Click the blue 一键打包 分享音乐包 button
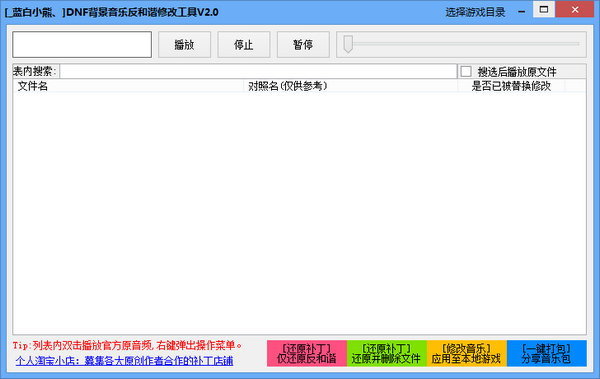Screen dimensions: 600x379 coord(547,353)
